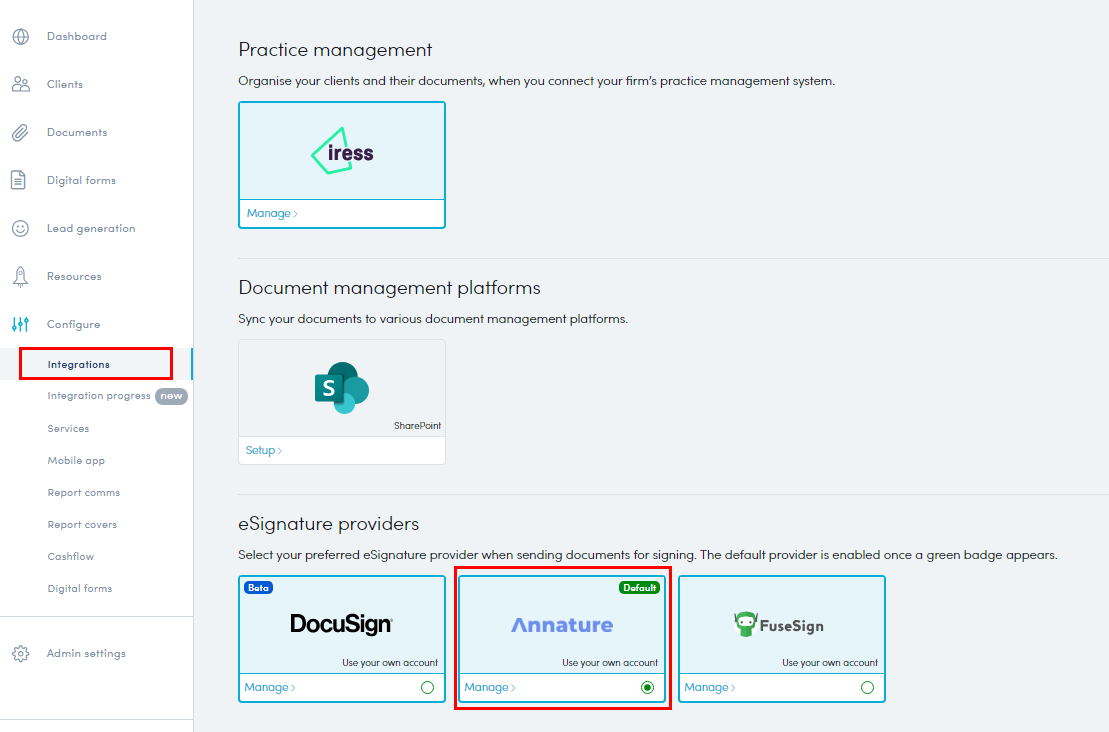
Task: Go to Integration progress menu item
Action: pos(98,396)
